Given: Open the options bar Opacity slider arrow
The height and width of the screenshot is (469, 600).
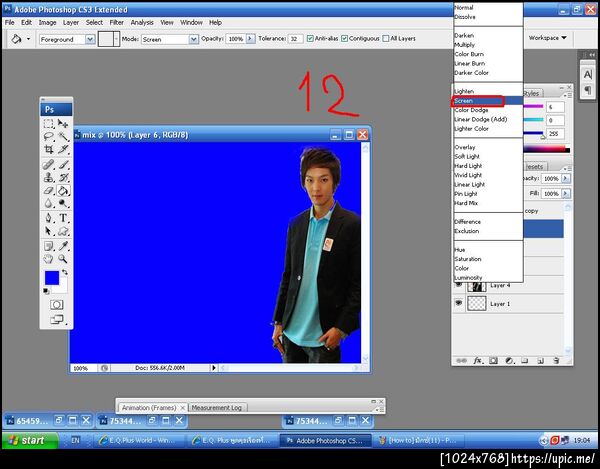Looking at the screenshot, I should tap(251, 39).
